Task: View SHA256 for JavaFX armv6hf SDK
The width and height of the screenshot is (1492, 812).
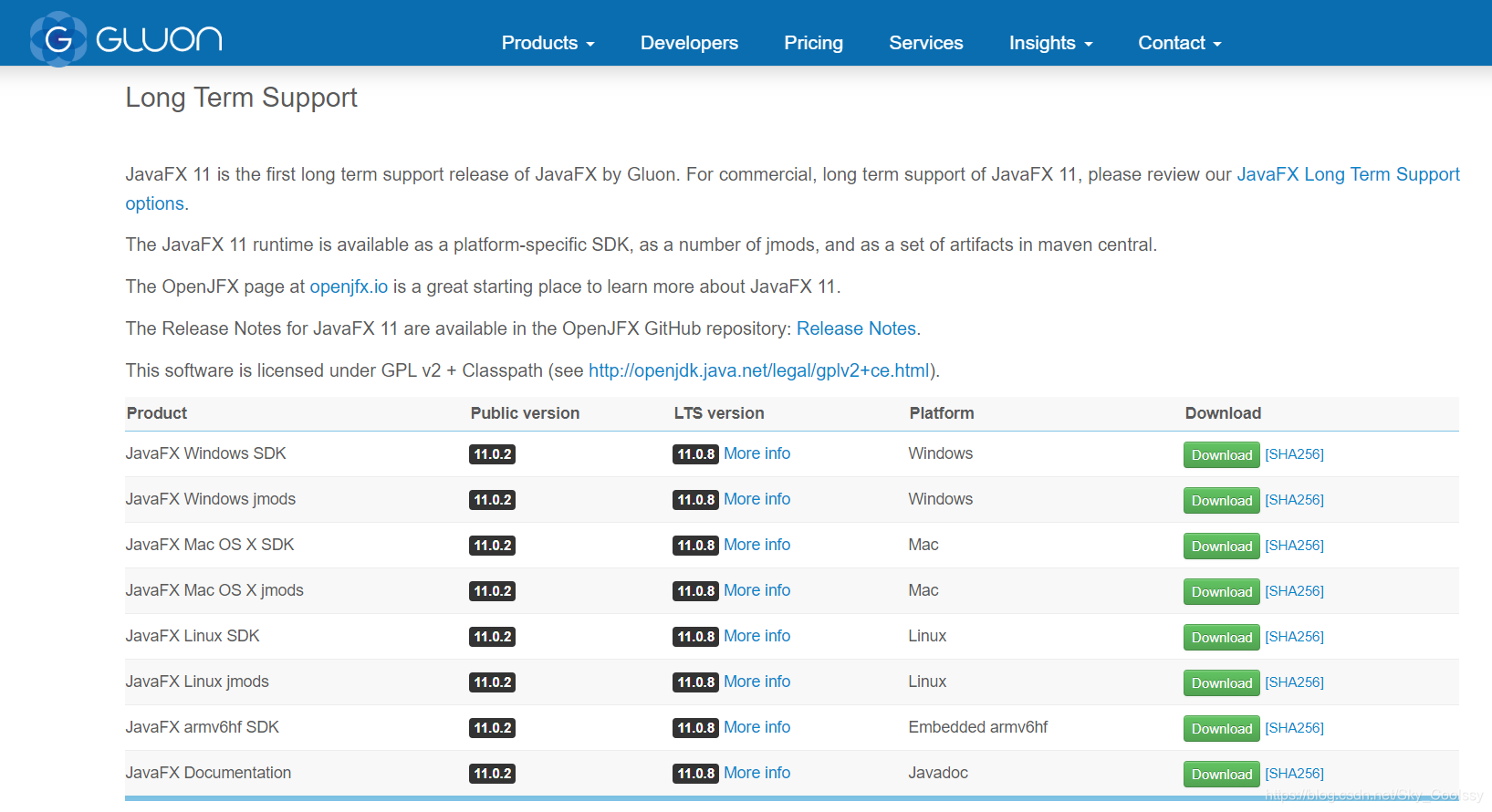Action: [1294, 727]
